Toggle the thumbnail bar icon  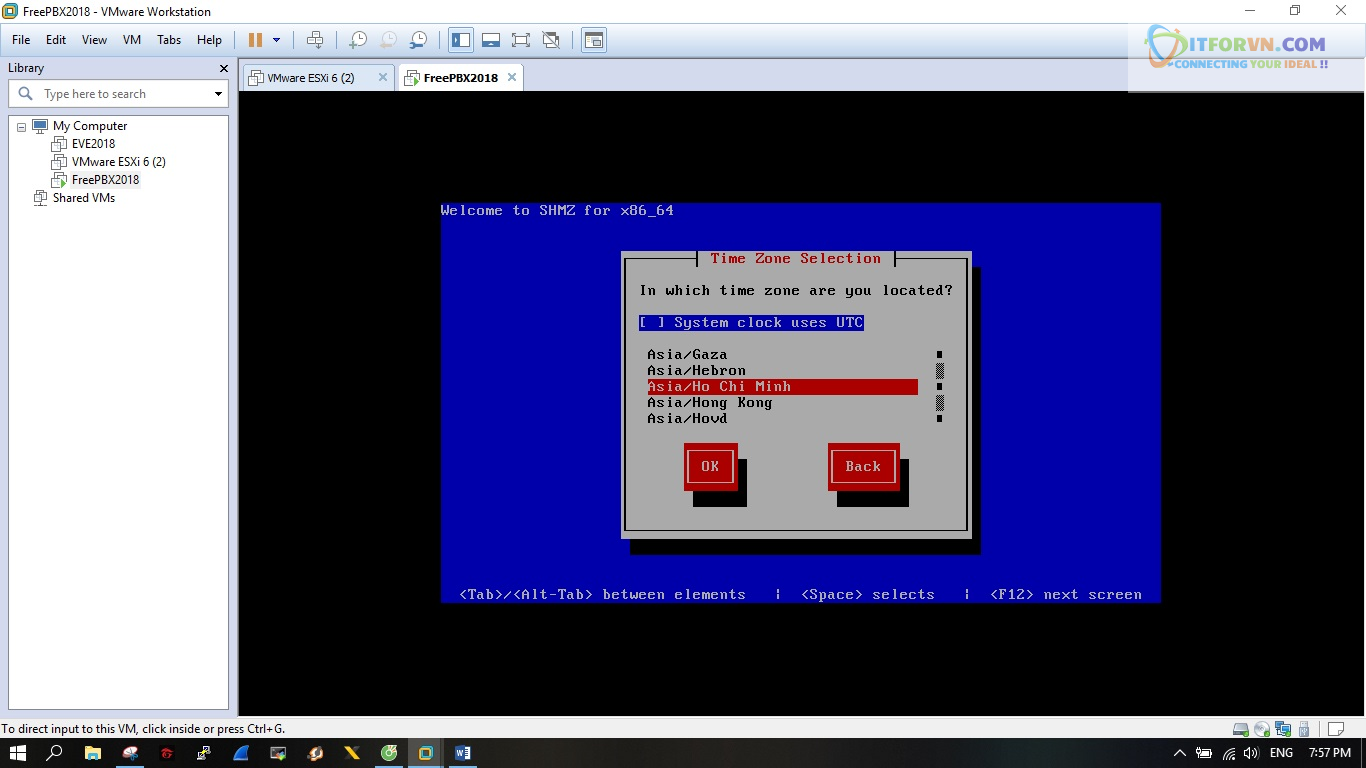coord(491,40)
